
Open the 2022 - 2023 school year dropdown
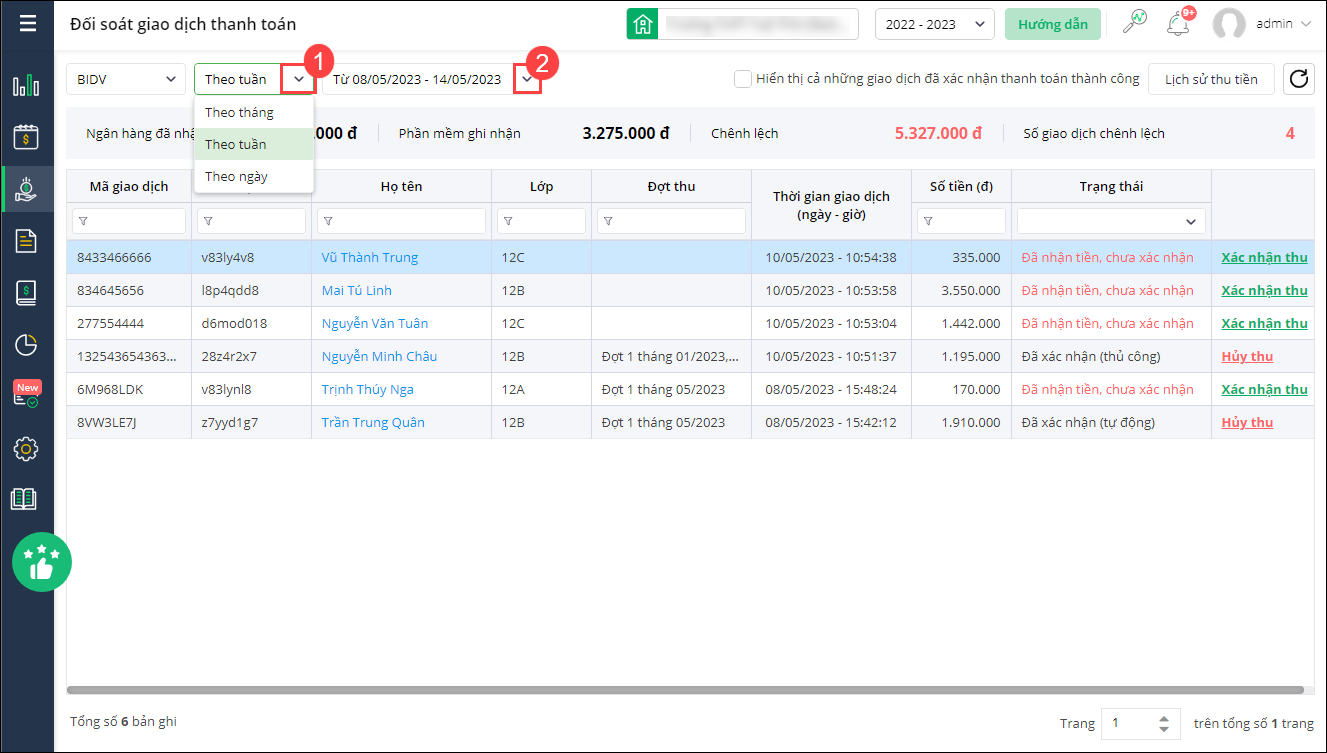934,24
